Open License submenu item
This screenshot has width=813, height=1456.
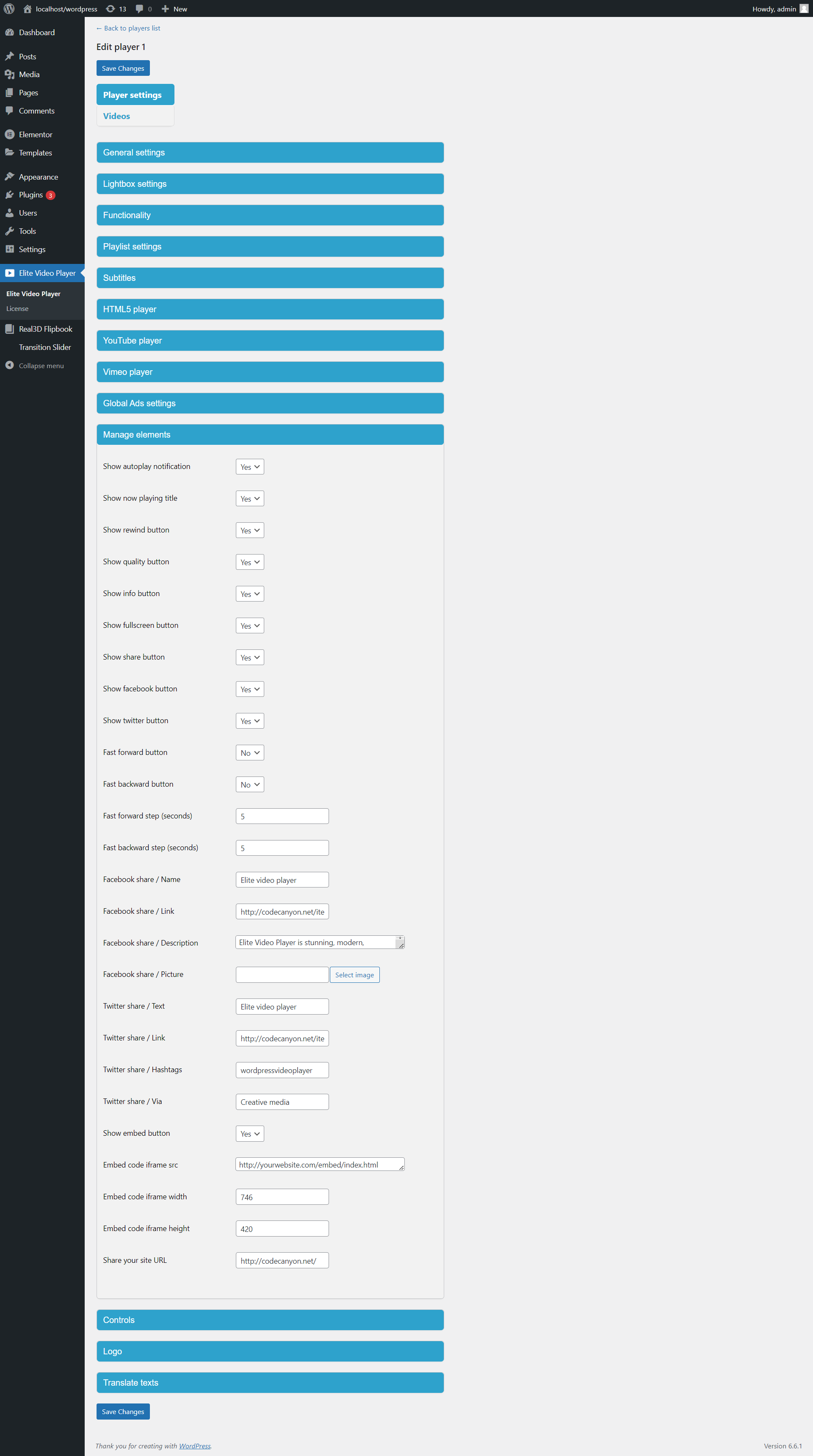(x=17, y=308)
